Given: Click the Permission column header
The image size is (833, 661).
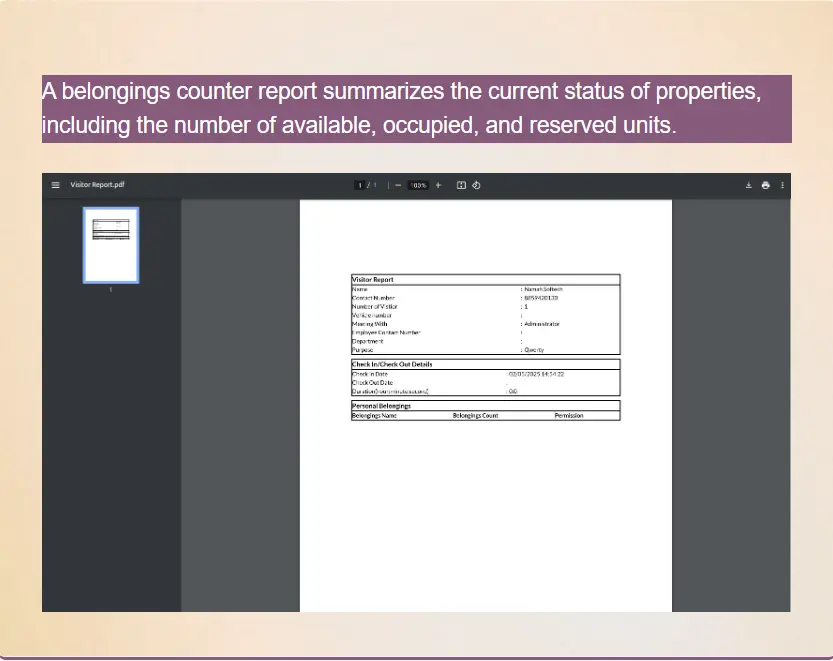Looking at the screenshot, I should tap(568, 415).
